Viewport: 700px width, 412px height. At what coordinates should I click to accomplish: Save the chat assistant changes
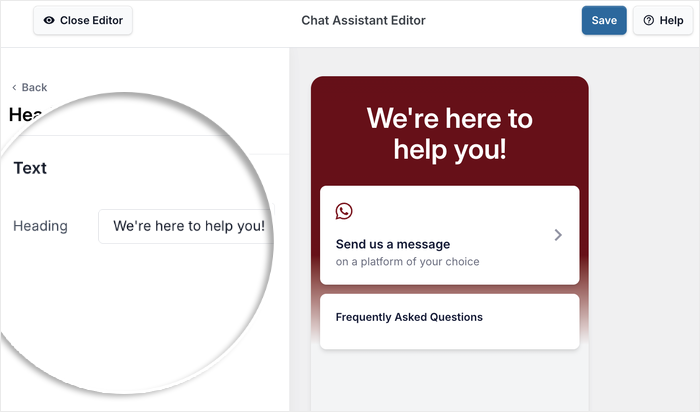tap(603, 20)
